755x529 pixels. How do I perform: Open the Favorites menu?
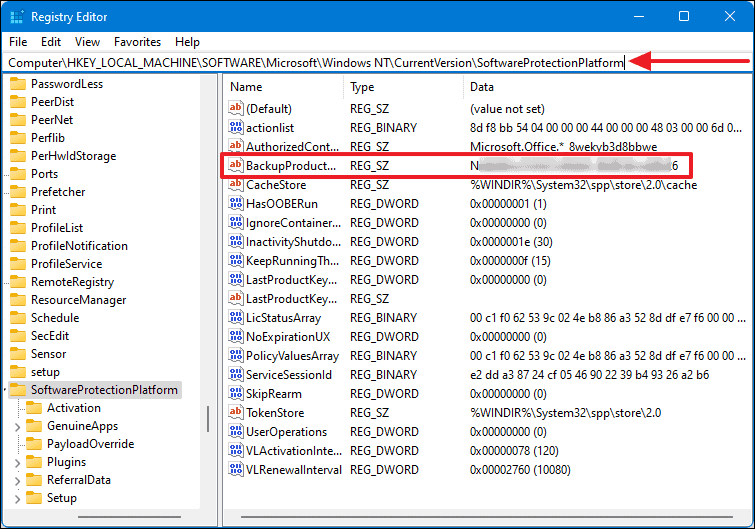point(137,42)
